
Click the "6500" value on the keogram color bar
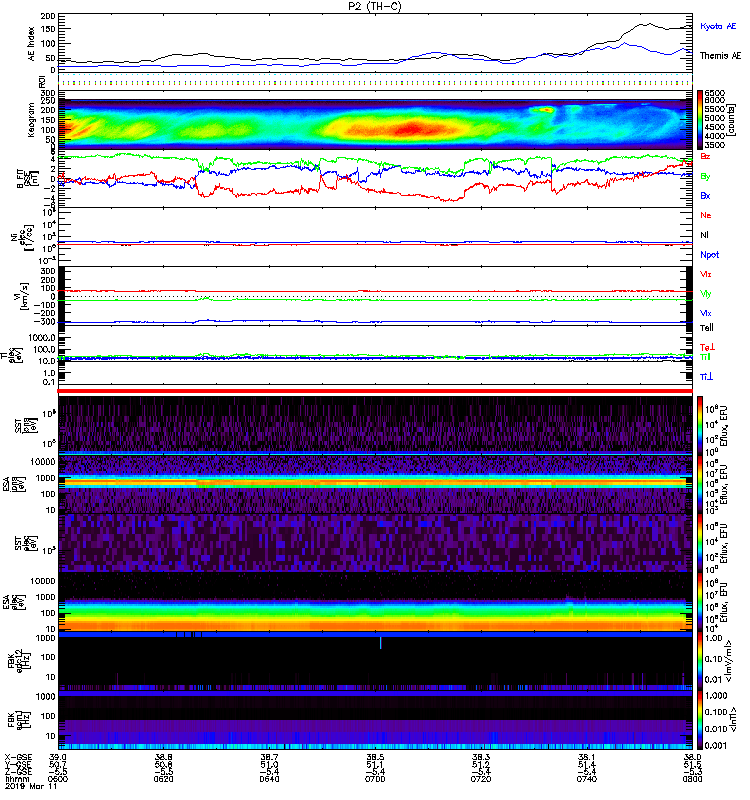pyautogui.click(x=715, y=93)
